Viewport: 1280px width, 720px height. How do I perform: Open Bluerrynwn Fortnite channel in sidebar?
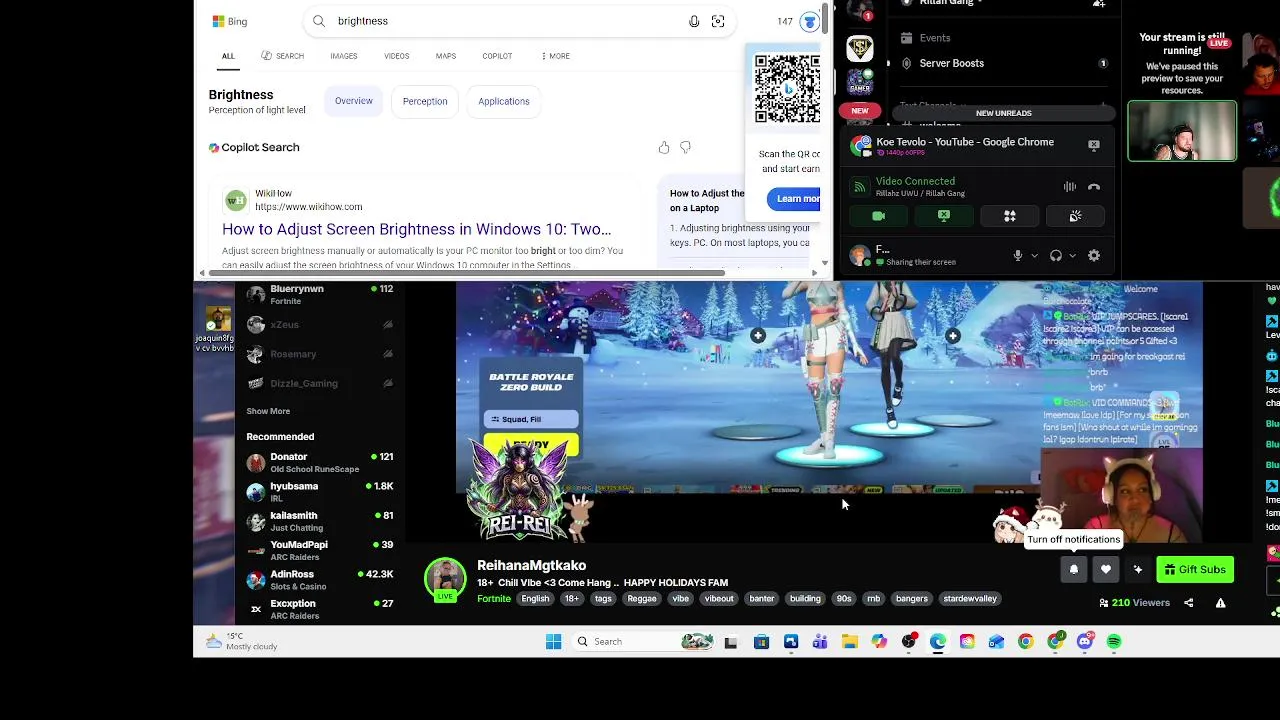click(320, 295)
